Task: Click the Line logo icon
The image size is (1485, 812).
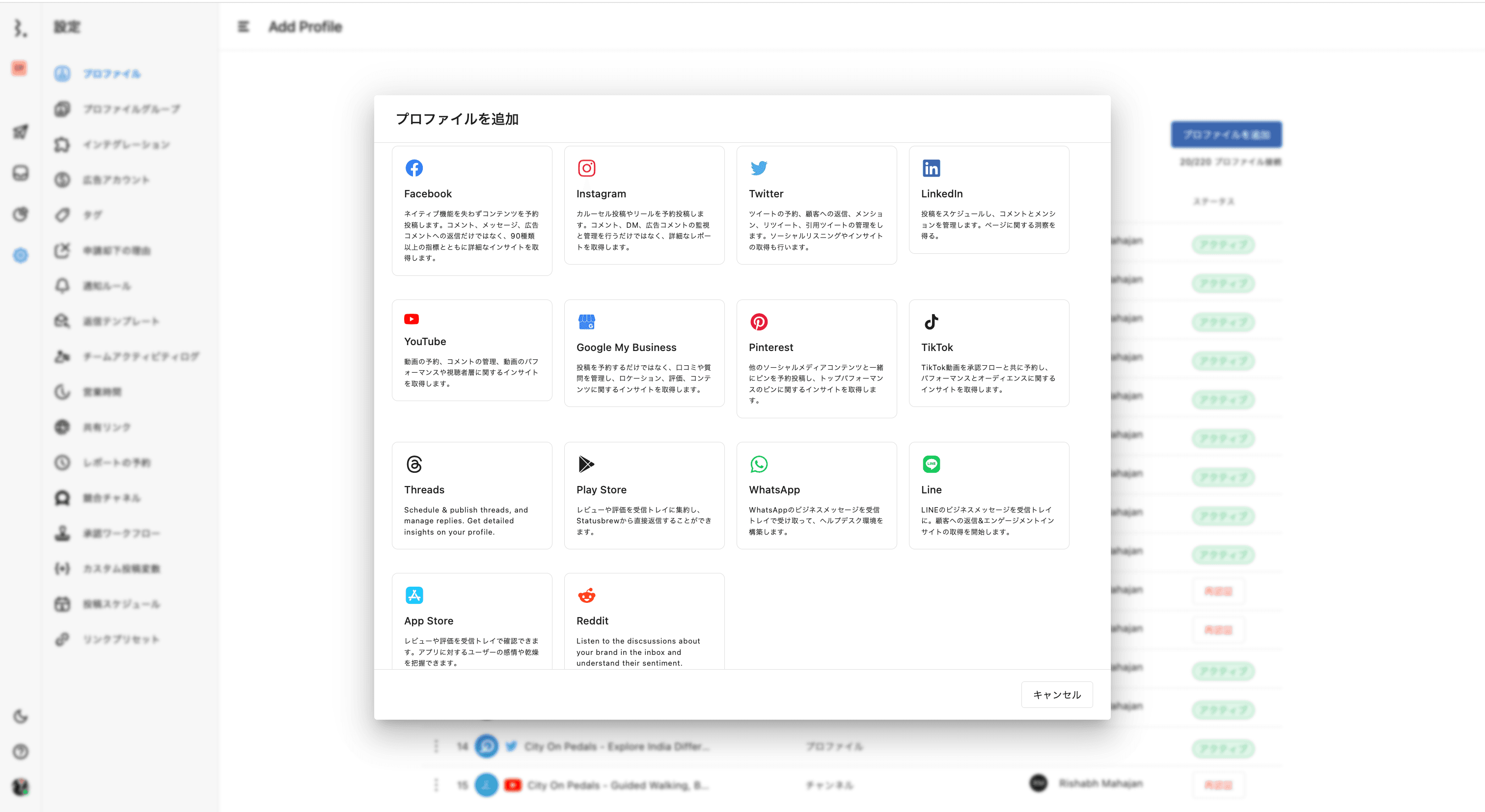Action: tap(931, 464)
